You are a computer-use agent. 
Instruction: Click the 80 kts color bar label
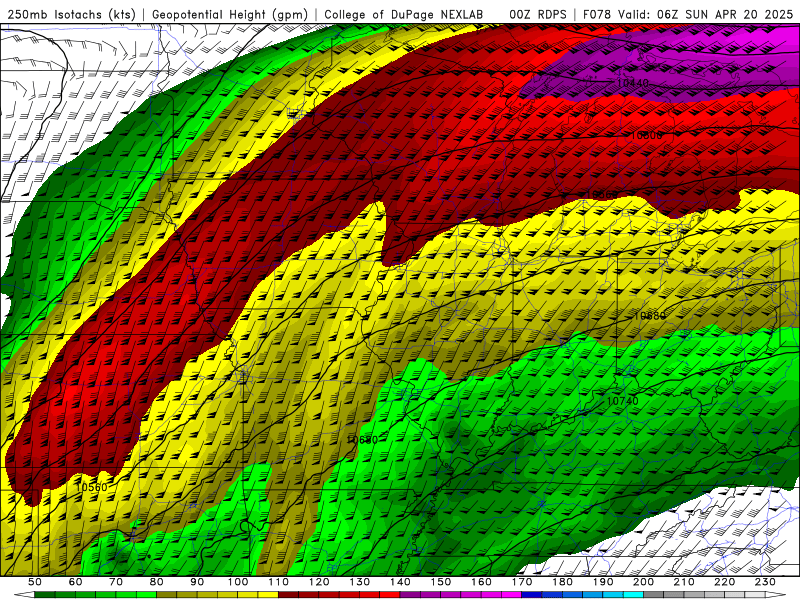pyautogui.click(x=157, y=582)
